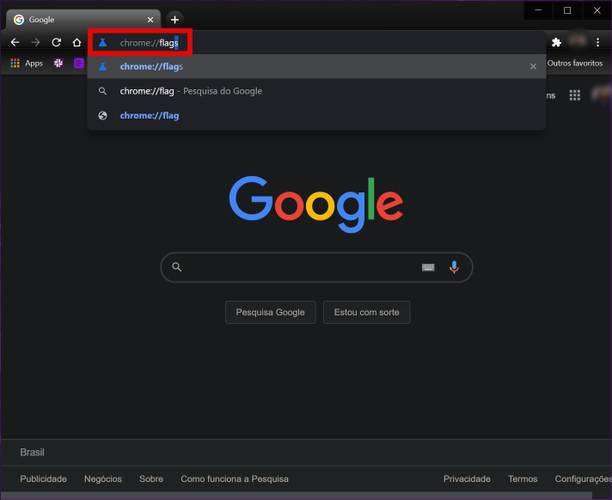Select the chrome://flag globe suggestion
This screenshot has height=500, width=612.
click(317, 116)
